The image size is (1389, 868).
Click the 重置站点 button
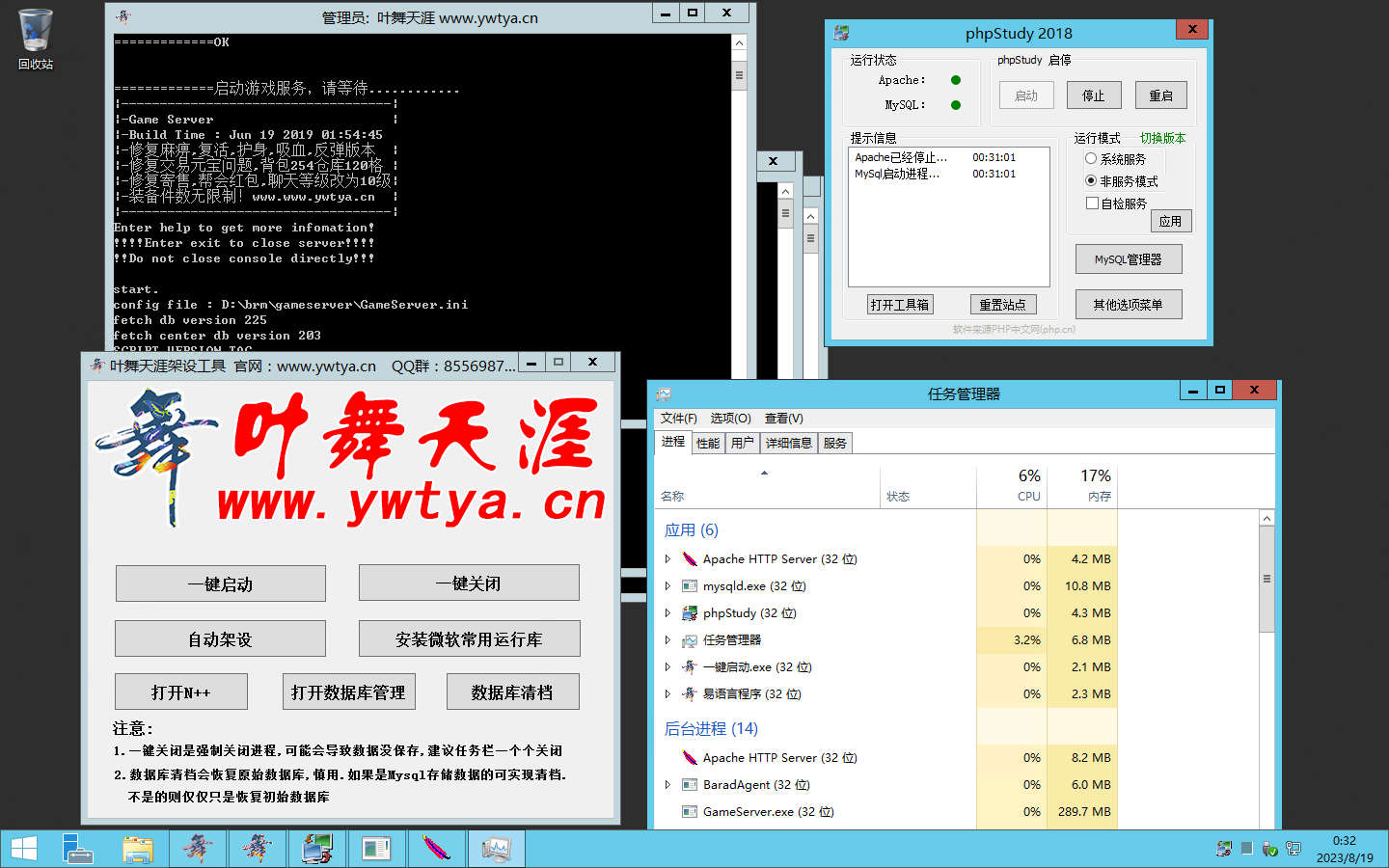click(1002, 304)
